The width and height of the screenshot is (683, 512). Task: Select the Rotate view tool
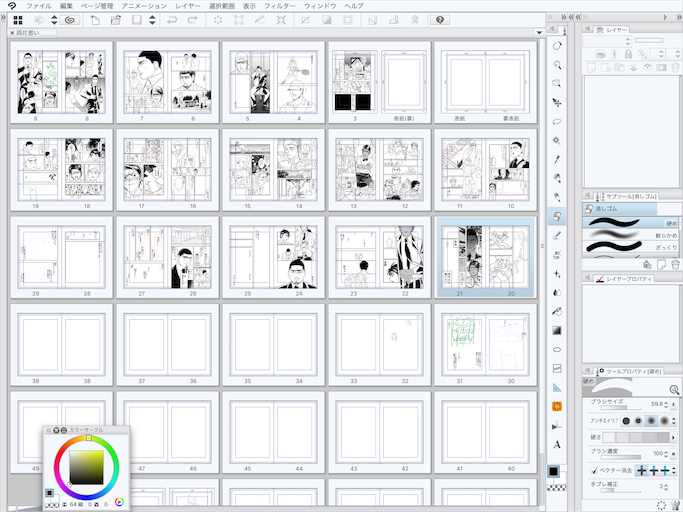pyautogui.click(x=557, y=46)
